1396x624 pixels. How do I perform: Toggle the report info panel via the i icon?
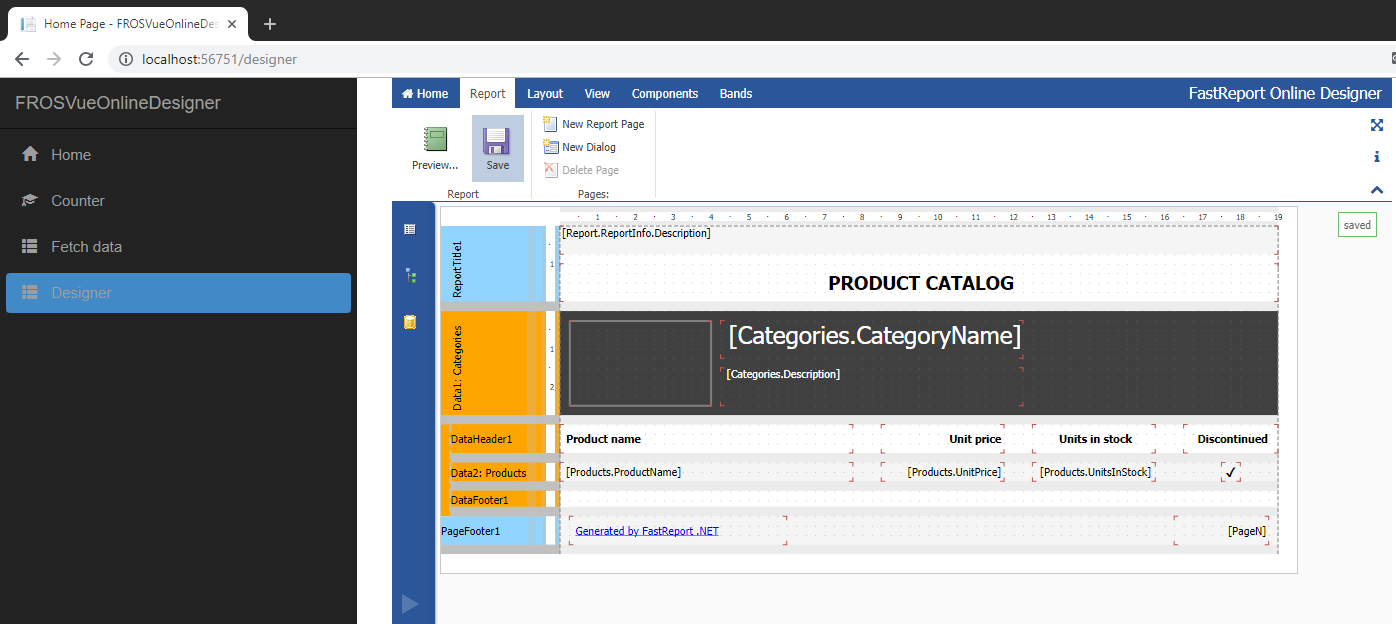pos(1377,156)
